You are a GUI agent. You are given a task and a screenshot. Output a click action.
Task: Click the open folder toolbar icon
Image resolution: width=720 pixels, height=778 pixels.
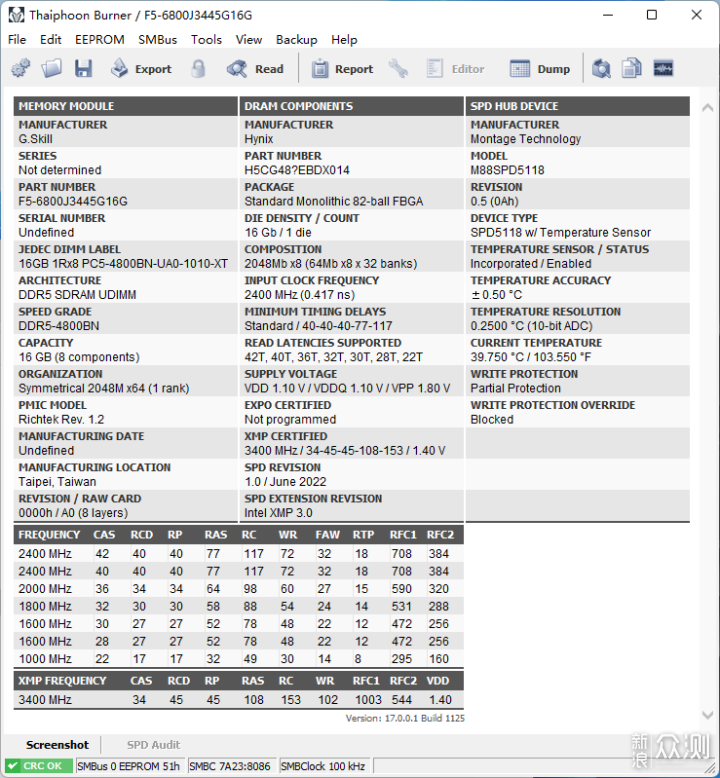52,68
